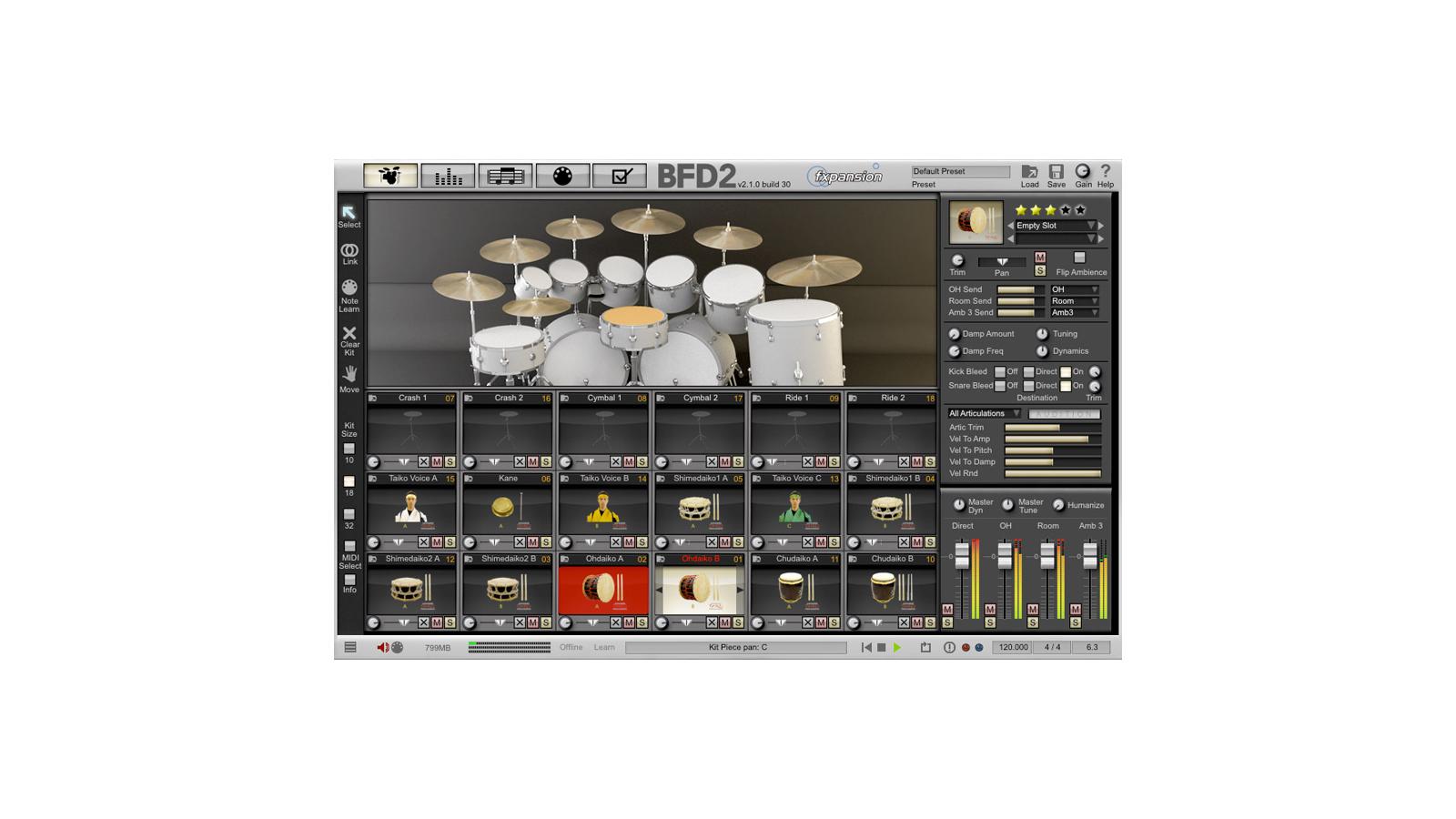Open the Amb3 Send destination dropdown
The image size is (1456, 819).
[x=1075, y=313]
